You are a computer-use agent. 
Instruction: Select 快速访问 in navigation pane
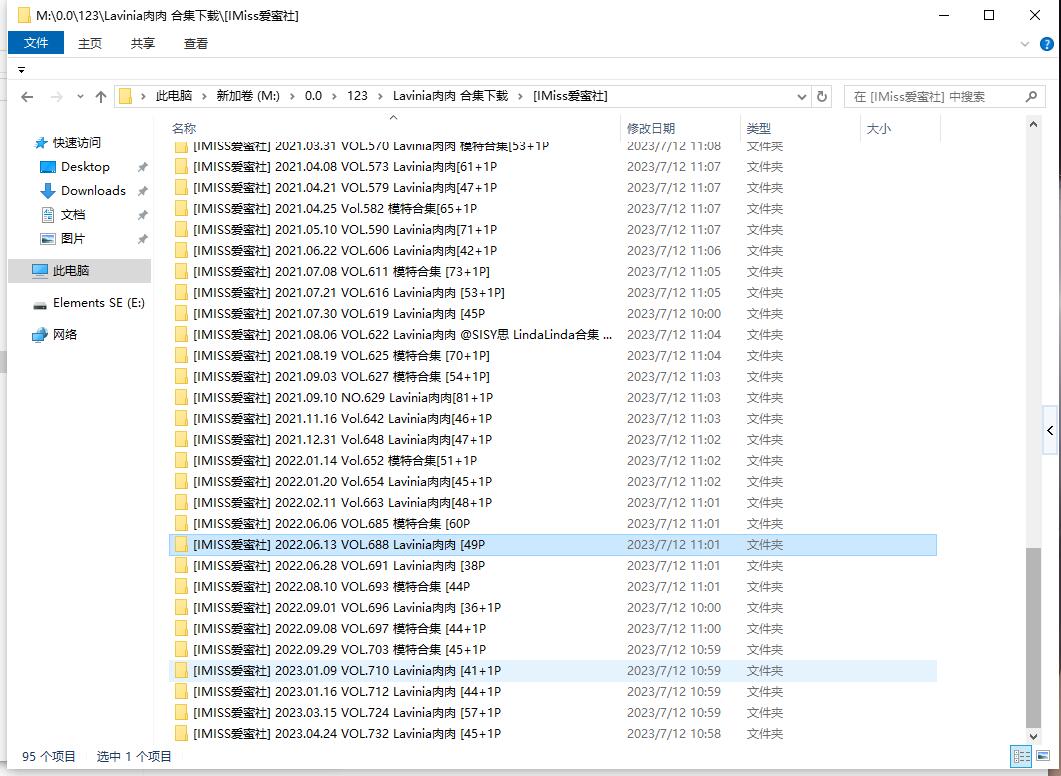pos(76,143)
